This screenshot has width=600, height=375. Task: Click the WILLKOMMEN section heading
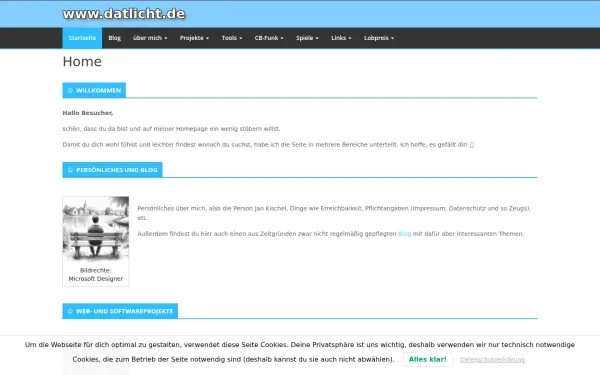(94, 90)
